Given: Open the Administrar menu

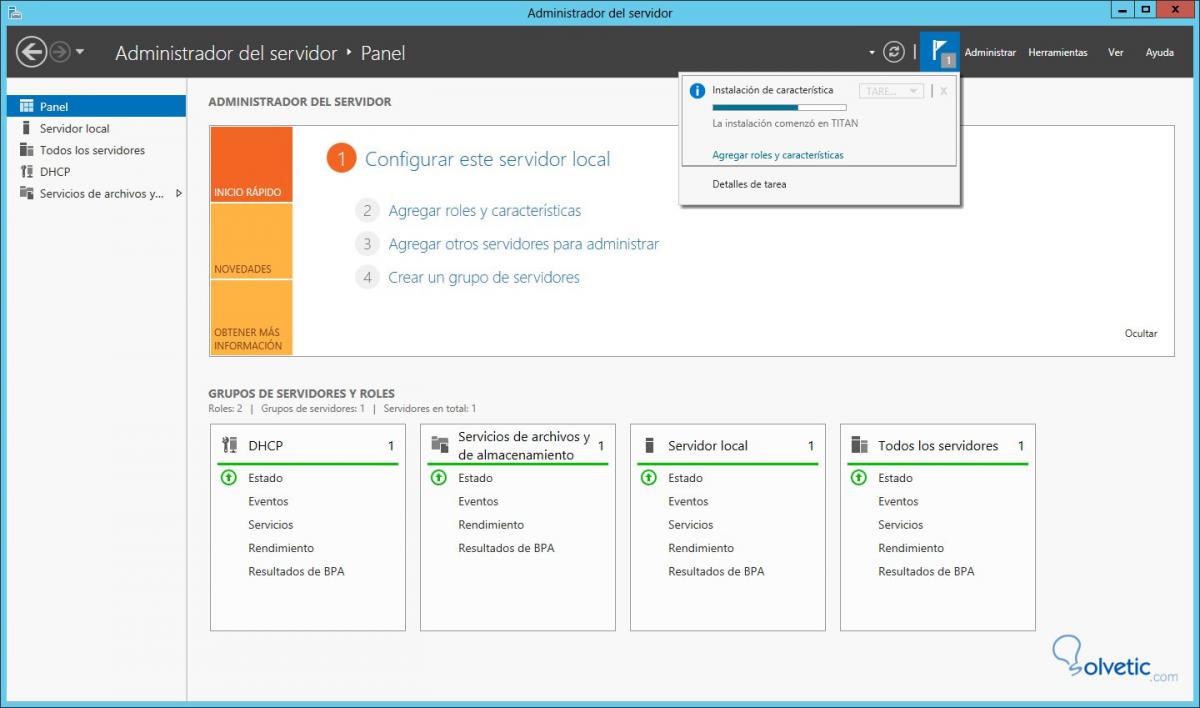Looking at the screenshot, I should 990,52.
